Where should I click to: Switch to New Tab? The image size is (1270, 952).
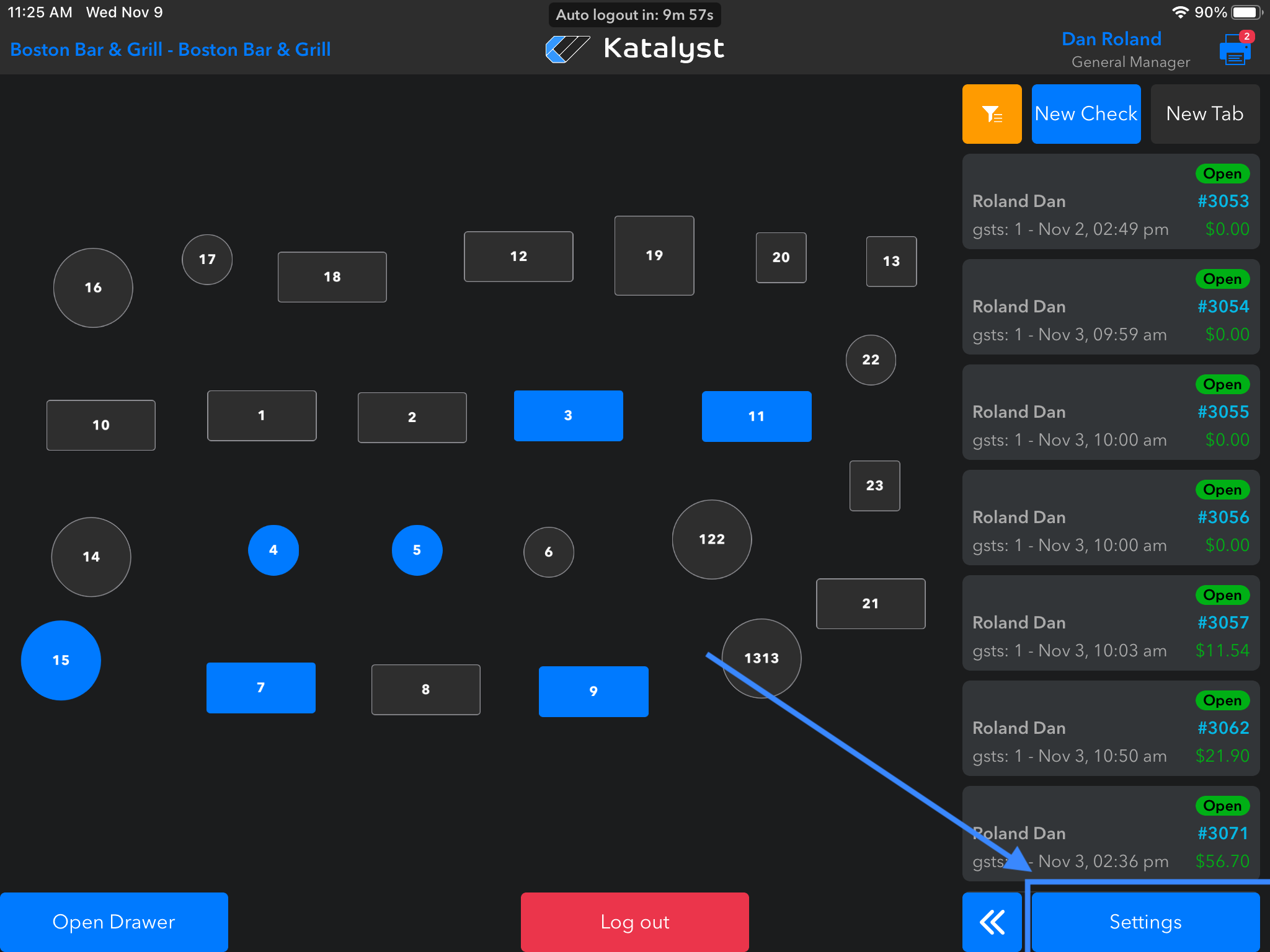(x=1204, y=114)
